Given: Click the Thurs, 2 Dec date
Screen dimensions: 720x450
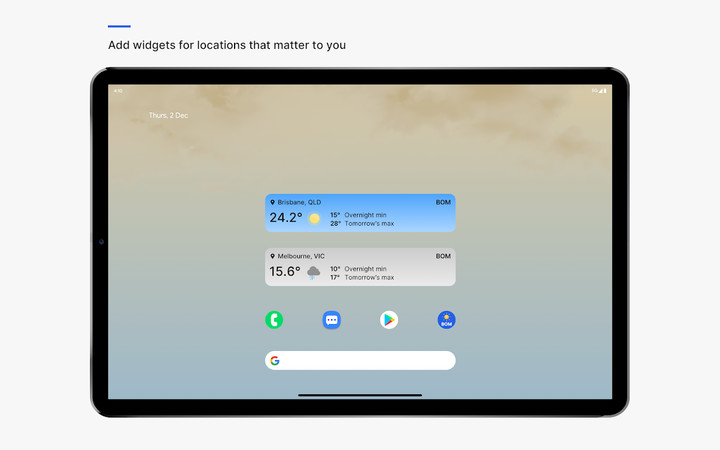Looking at the screenshot, I should click(169, 115).
